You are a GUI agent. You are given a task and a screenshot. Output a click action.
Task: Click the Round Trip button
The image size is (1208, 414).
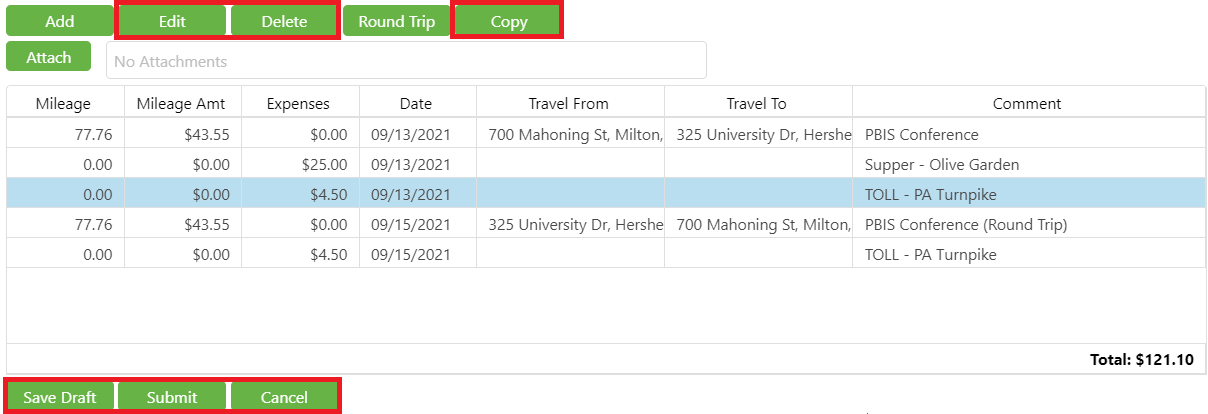tap(397, 21)
